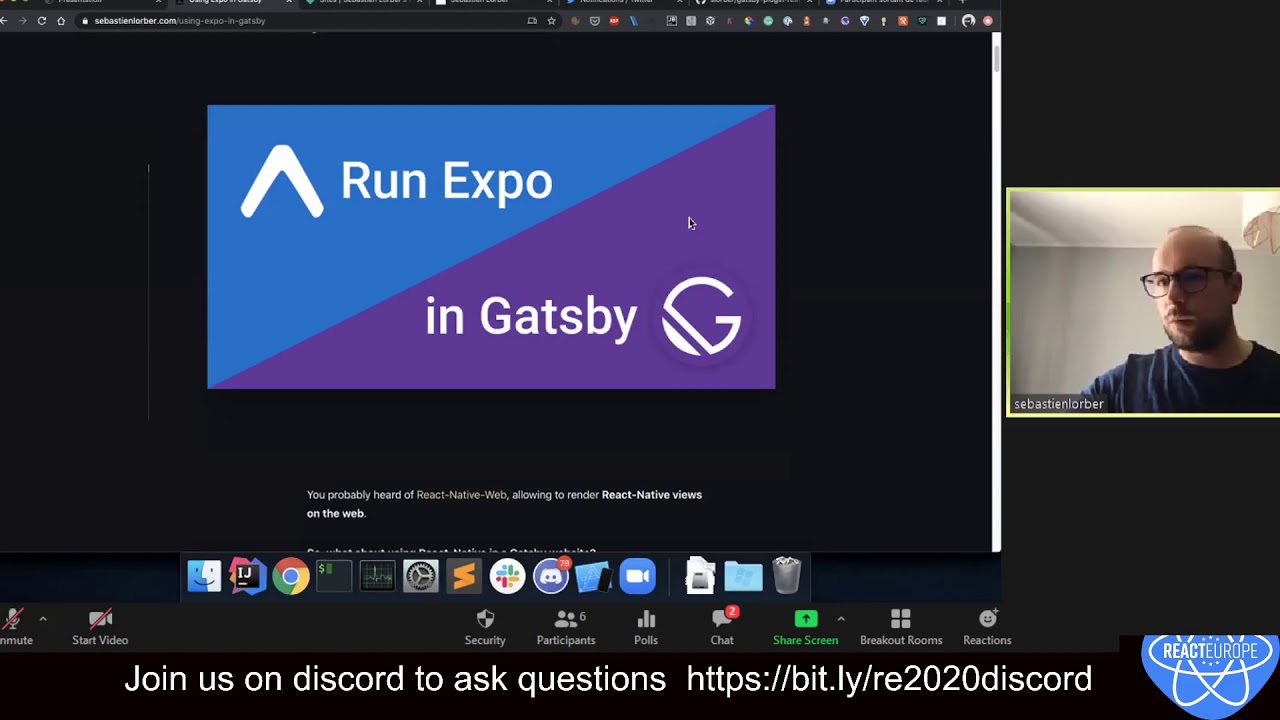Image resolution: width=1280 pixels, height=720 pixels.
Task: Open the React-Native-Web link
Action: coord(461,494)
